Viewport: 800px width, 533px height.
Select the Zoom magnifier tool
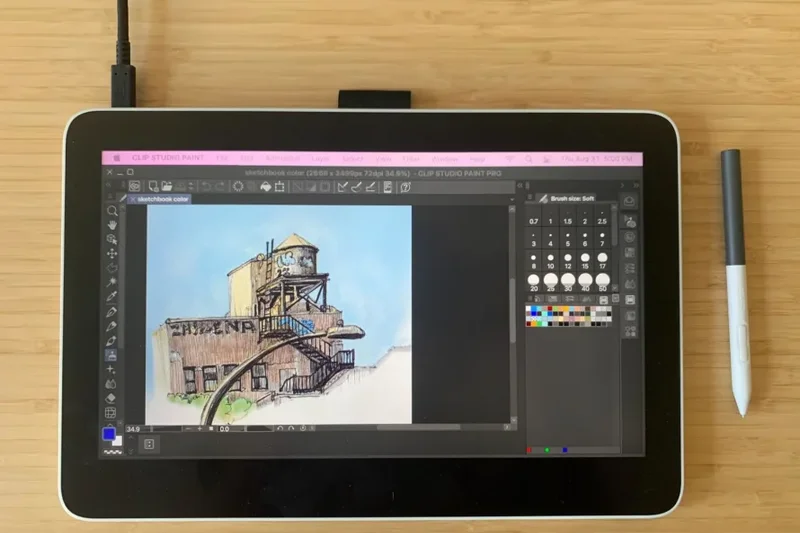(112, 211)
